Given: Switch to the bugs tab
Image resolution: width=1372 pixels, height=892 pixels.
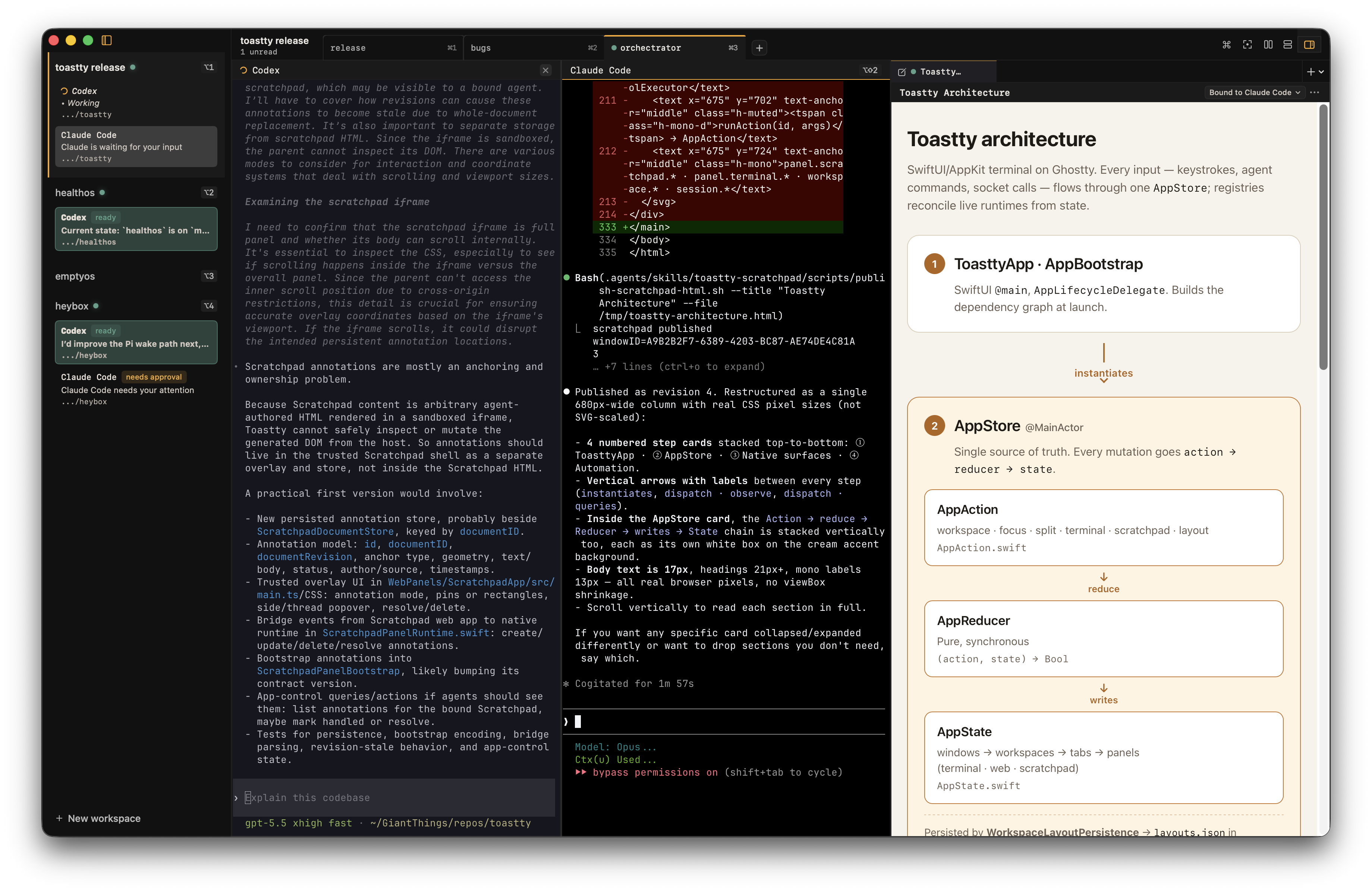Looking at the screenshot, I should pos(533,48).
